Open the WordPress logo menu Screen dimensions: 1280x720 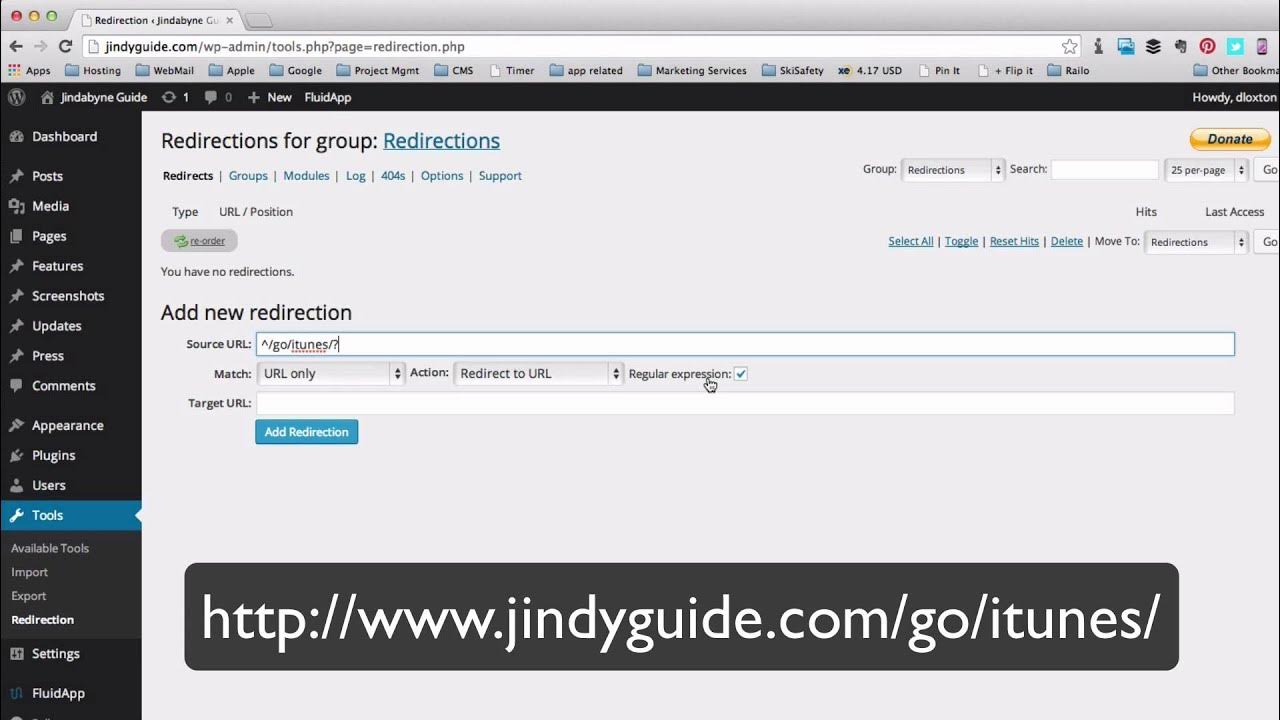coord(16,97)
